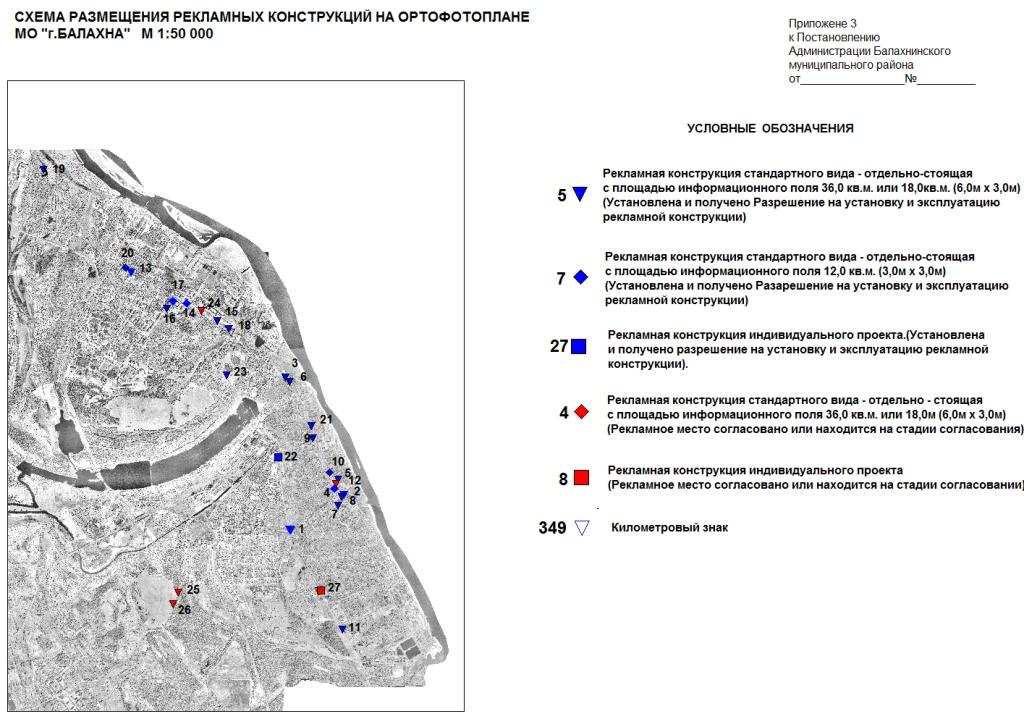Click marker 11 at the map's bottom
This screenshot has height=719, width=1024.
click(342, 629)
